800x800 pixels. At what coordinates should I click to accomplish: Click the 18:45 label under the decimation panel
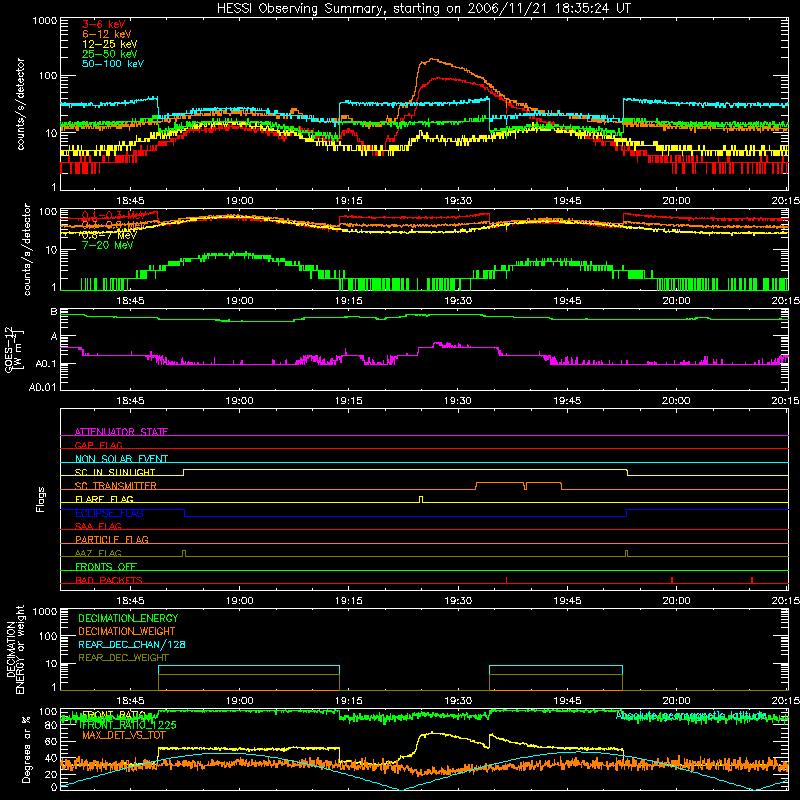(x=130, y=701)
